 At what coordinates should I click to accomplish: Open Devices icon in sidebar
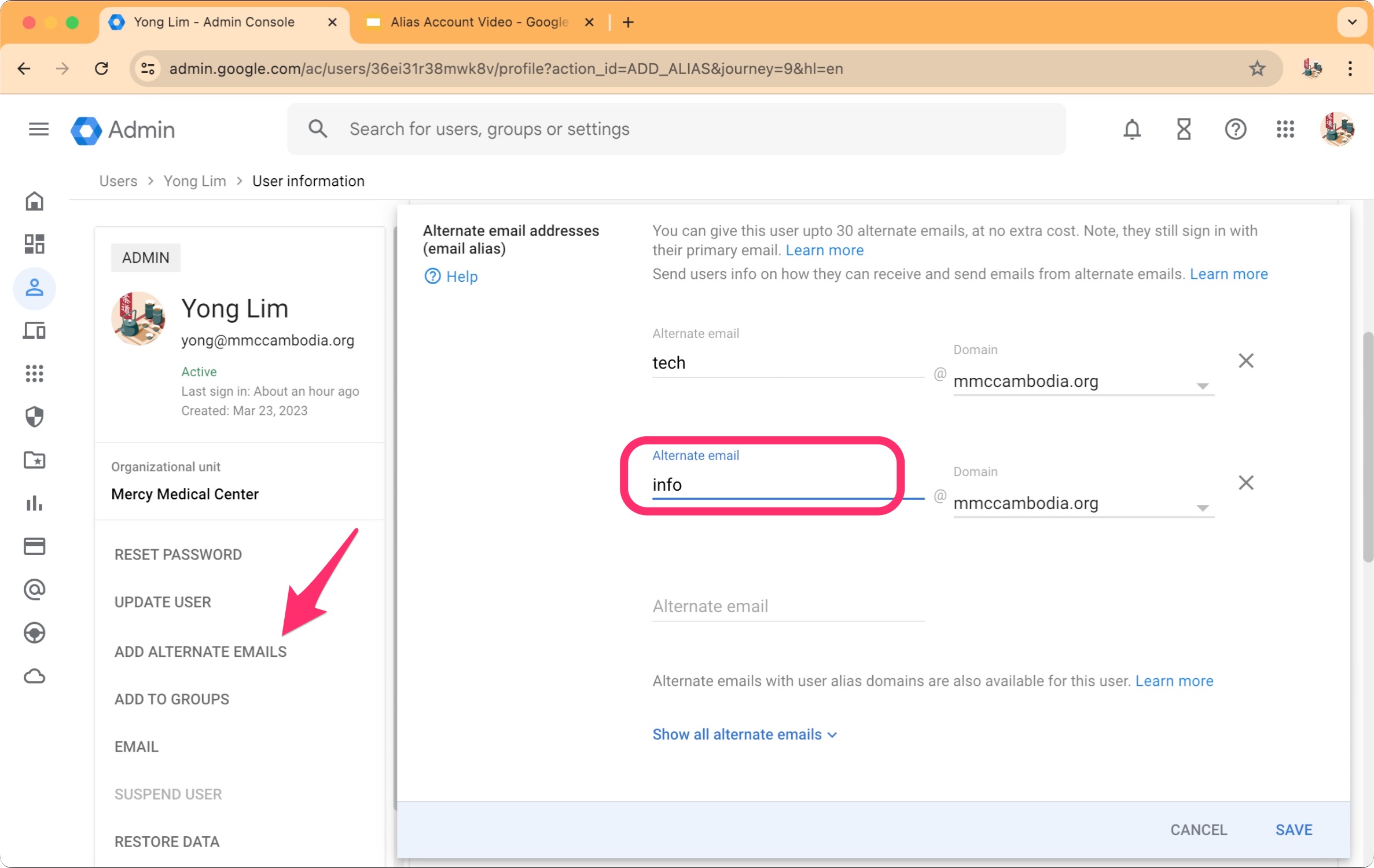coord(34,331)
